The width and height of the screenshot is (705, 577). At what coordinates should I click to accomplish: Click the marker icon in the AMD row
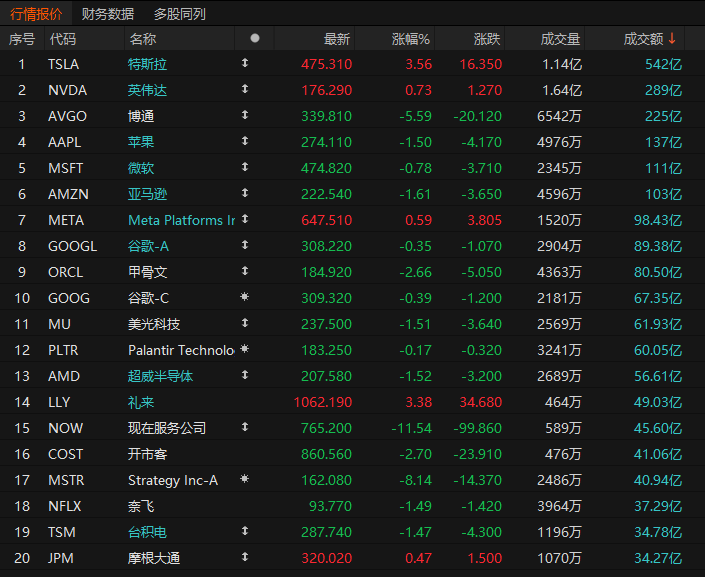pyautogui.click(x=245, y=375)
